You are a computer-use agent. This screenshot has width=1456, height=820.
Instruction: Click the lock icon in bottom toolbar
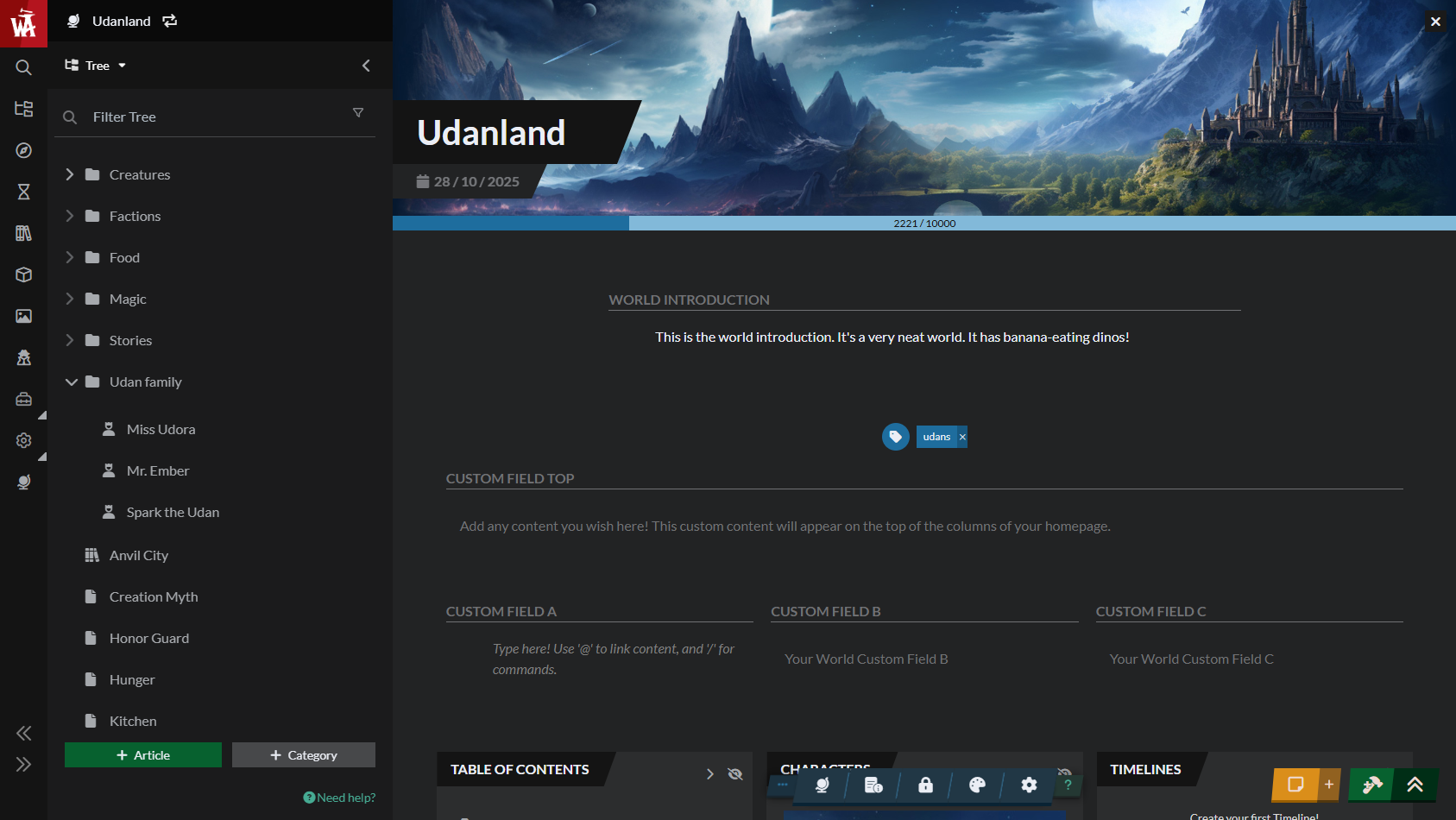(x=925, y=785)
